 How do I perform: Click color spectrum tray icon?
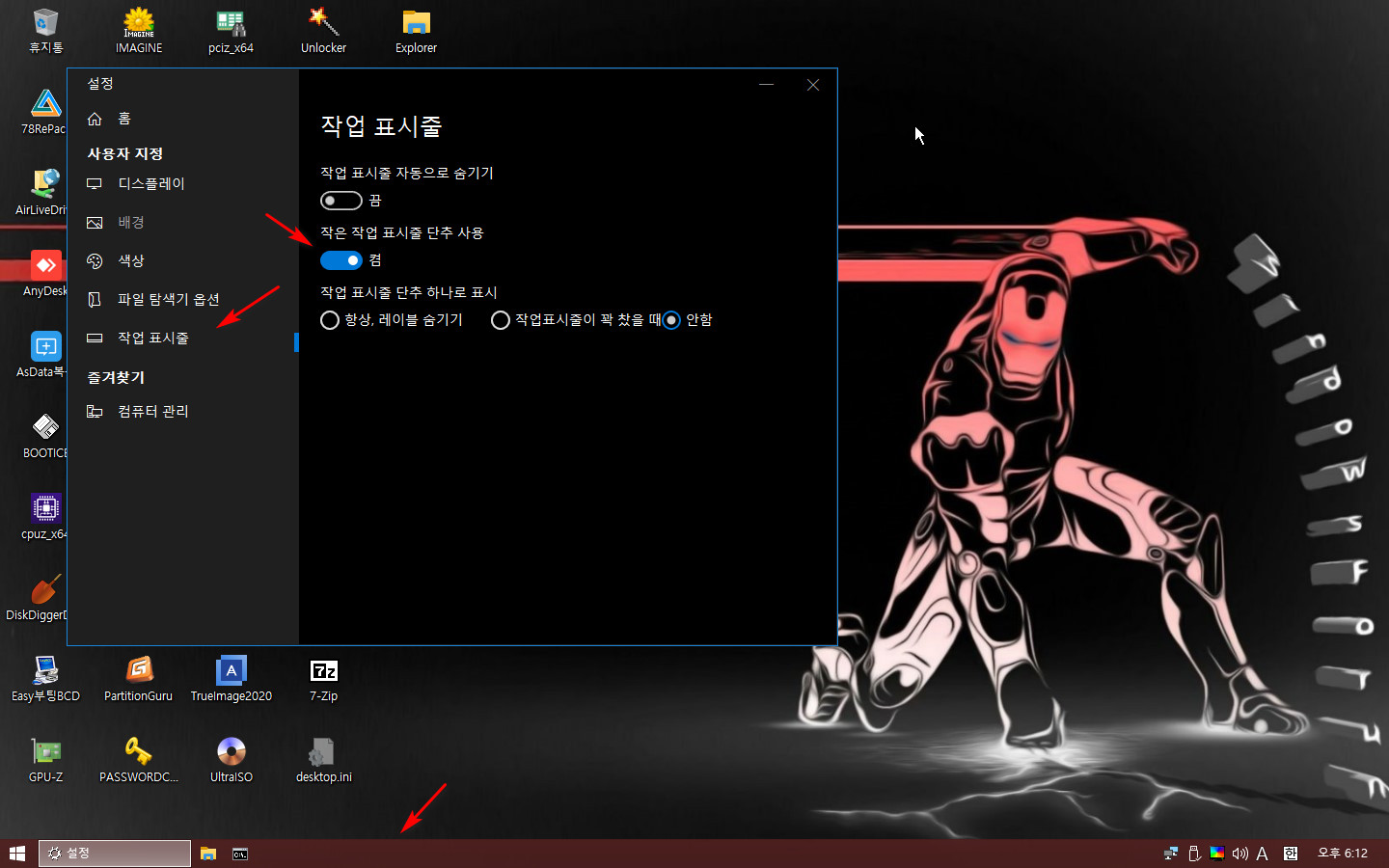(x=1217, y=853)
